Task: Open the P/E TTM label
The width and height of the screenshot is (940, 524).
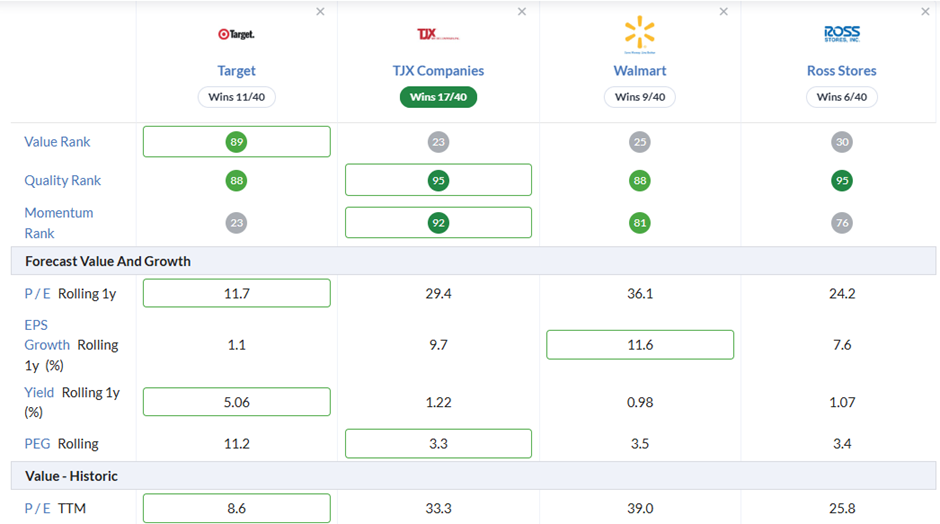Action: click(x=55, y=508)
